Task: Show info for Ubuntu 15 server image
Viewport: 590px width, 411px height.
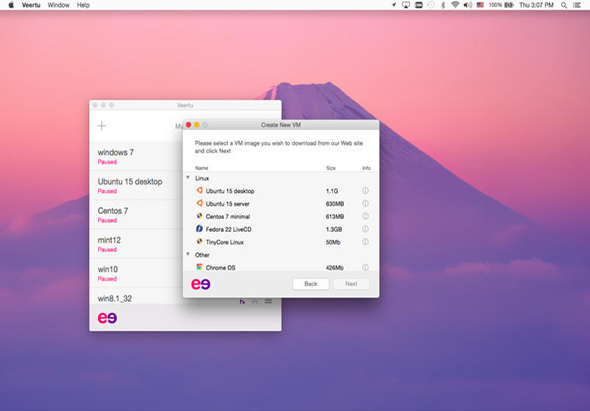Action: [x=365, y=204]
